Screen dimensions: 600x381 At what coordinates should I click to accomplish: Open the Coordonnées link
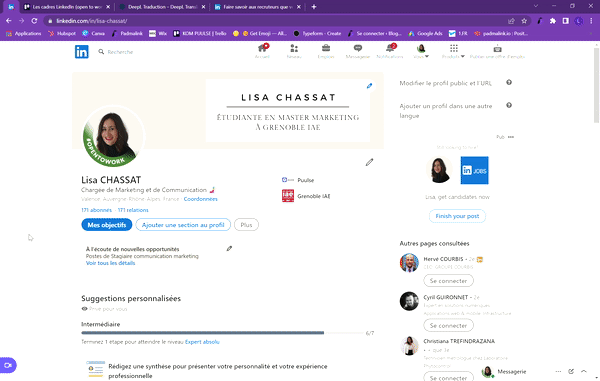coord(201,199)
